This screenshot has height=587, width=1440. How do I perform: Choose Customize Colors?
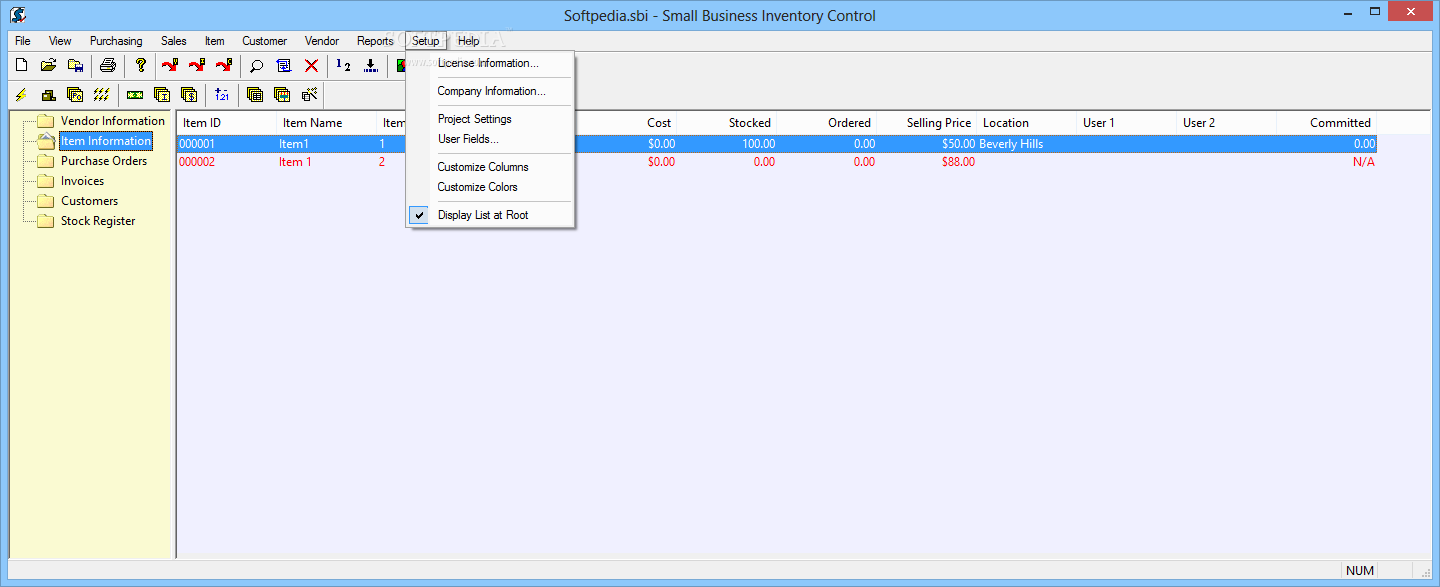[x=490, y=187]
